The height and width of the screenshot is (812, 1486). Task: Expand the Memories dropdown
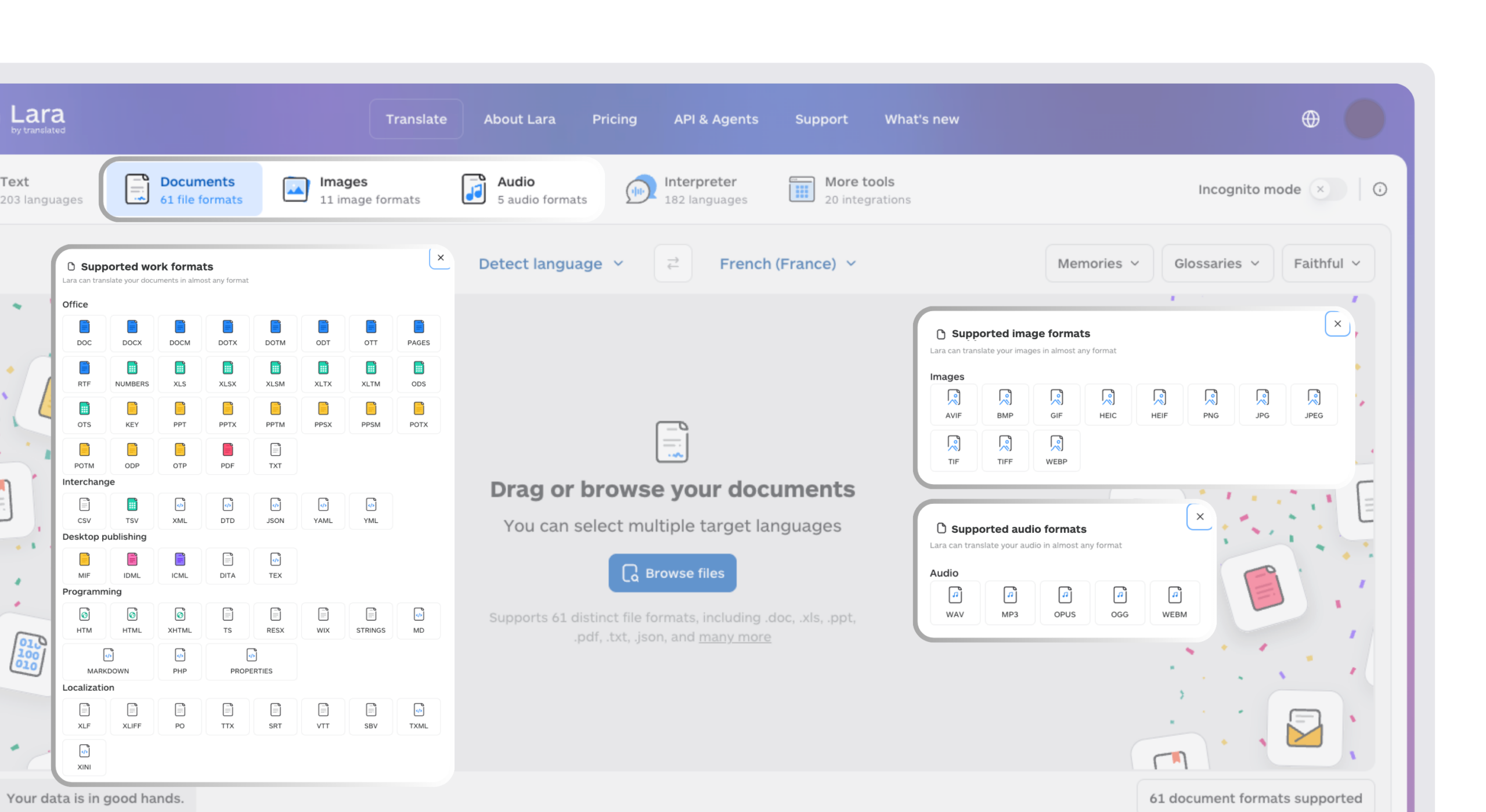click(1099, 264)
